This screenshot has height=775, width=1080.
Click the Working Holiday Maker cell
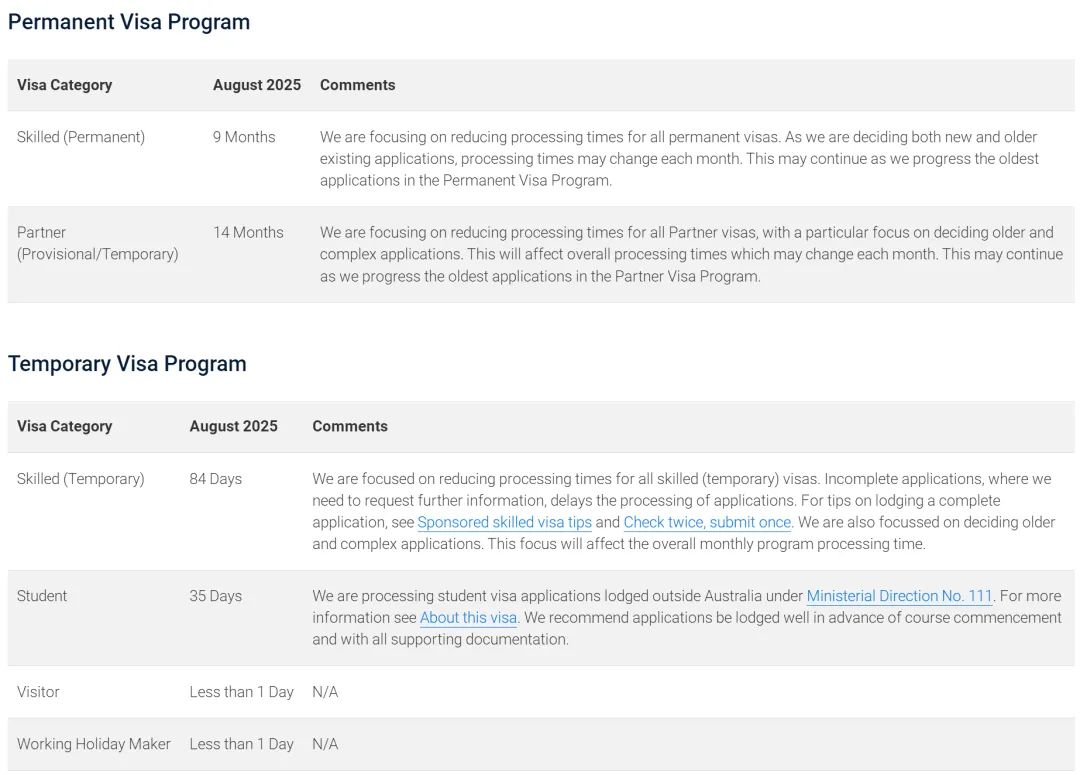[x=94, y=744]
